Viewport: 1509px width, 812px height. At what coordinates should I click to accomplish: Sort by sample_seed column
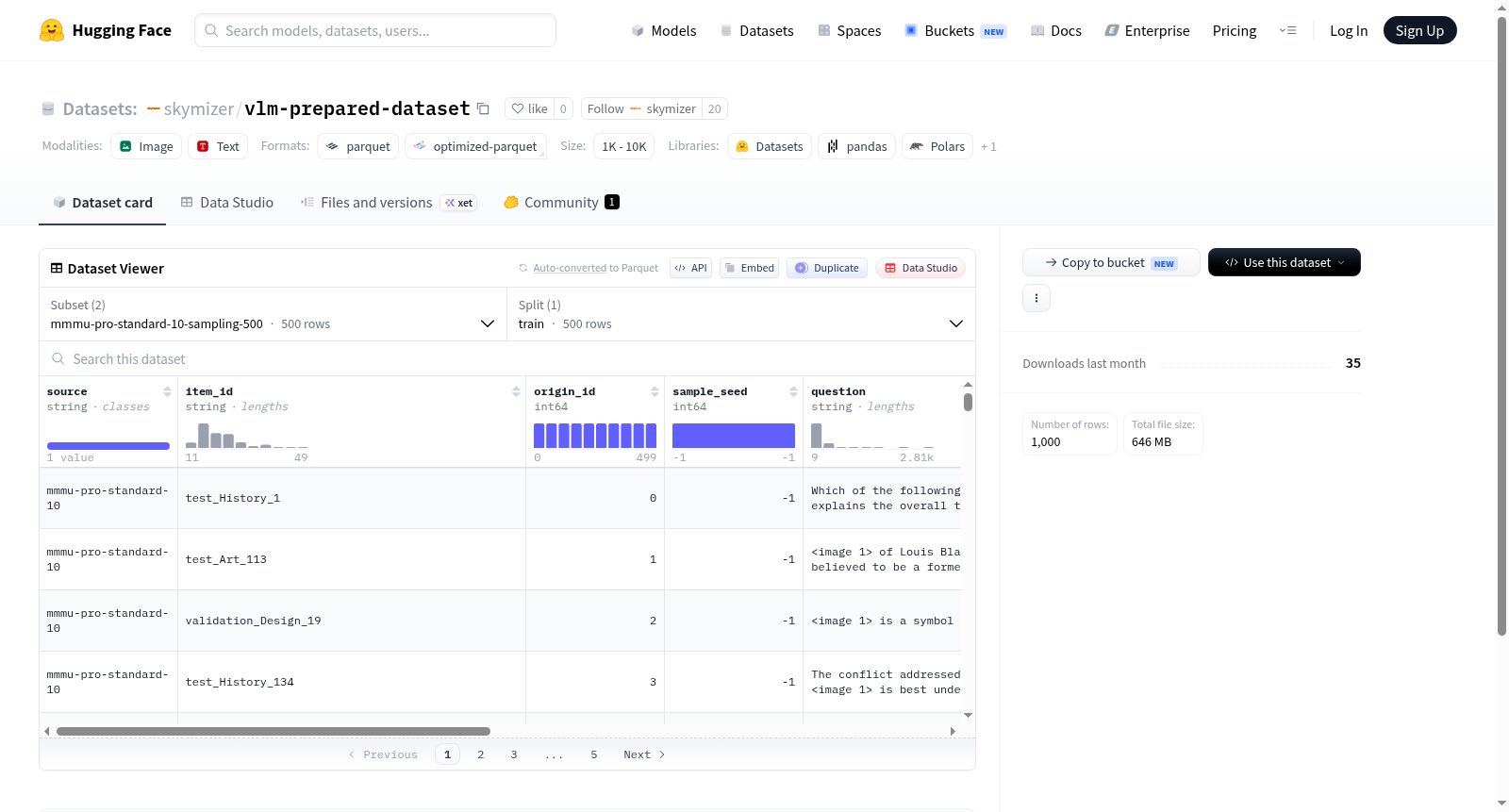click(793, 391)
